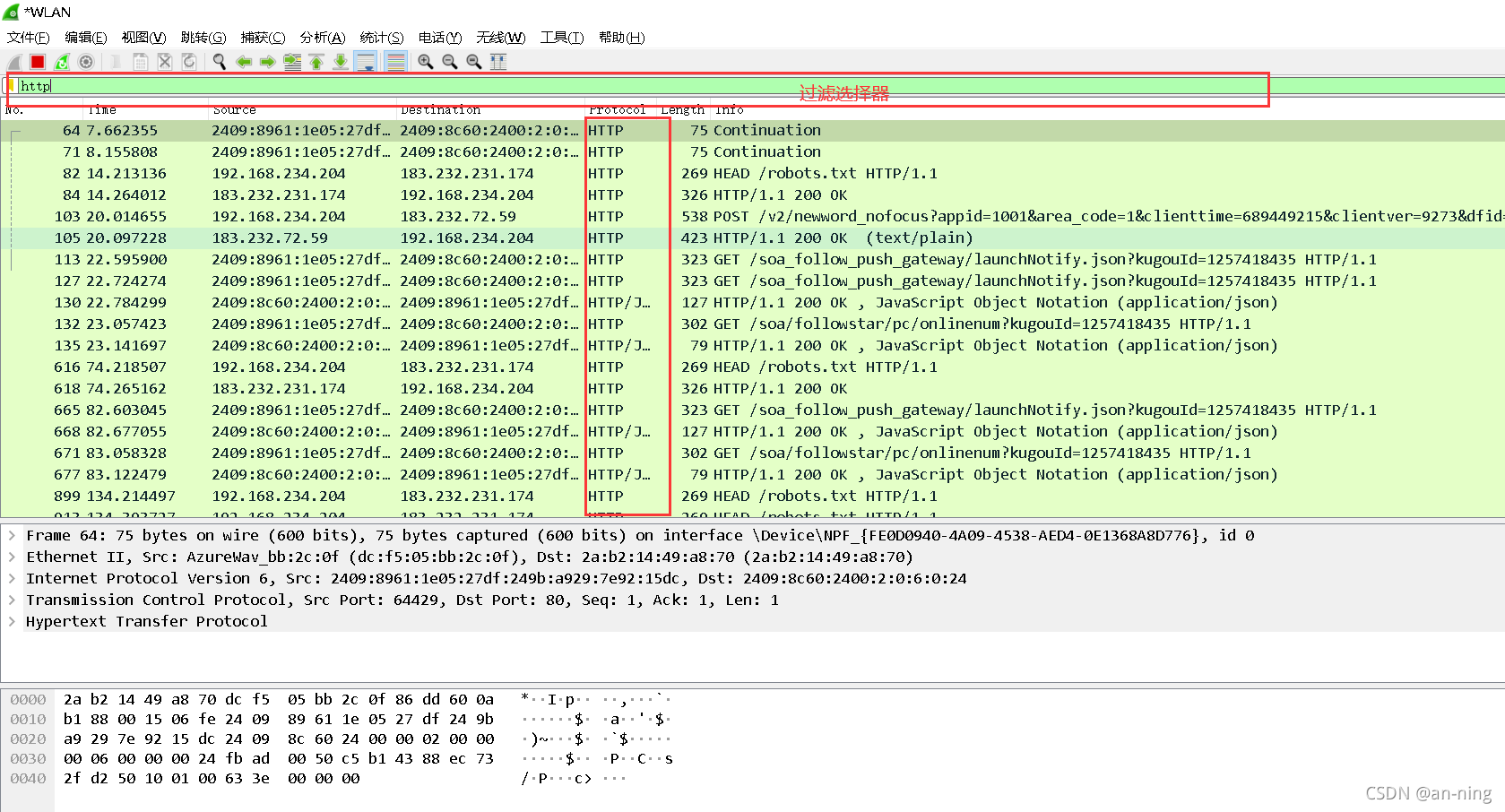Sort by the Destination column header
Image resolution: width=1505 pixels, height=812 pixels.
(x=490, y=110)
